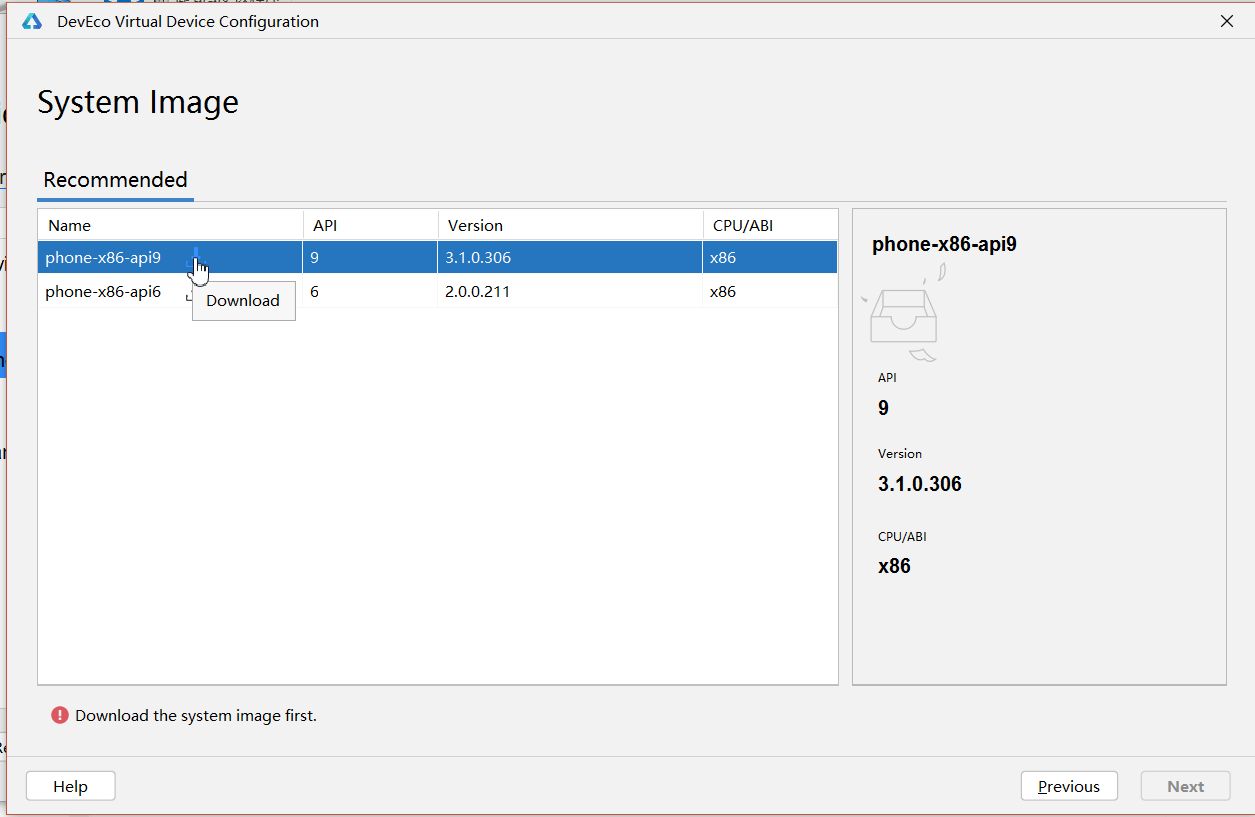Click the API value 9 in table
The height and width of the screenshot is (817, 1255).
(x=314, y=257)
